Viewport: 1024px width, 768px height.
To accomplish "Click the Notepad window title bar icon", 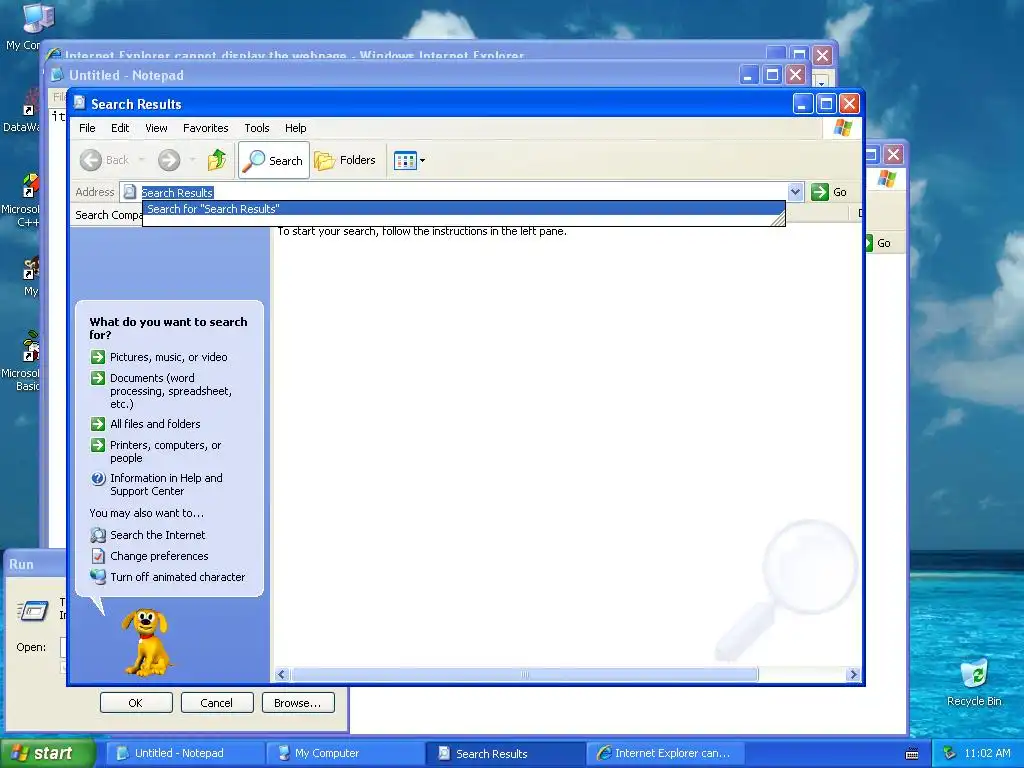I will point(57,74).
